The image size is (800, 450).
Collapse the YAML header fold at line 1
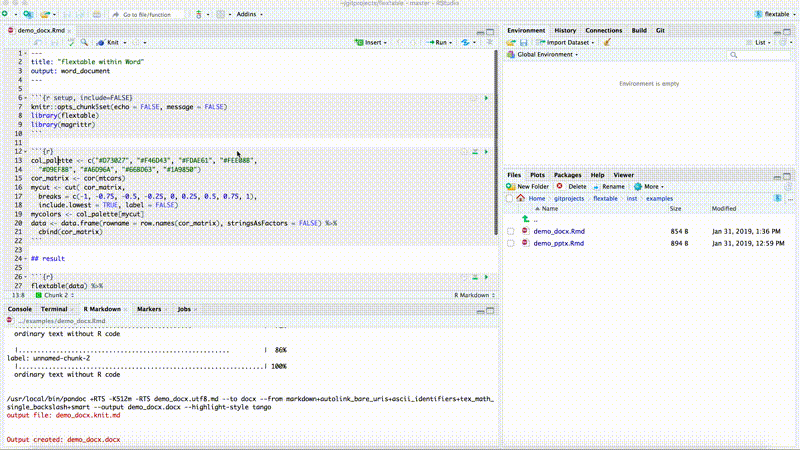pos(26,53)
